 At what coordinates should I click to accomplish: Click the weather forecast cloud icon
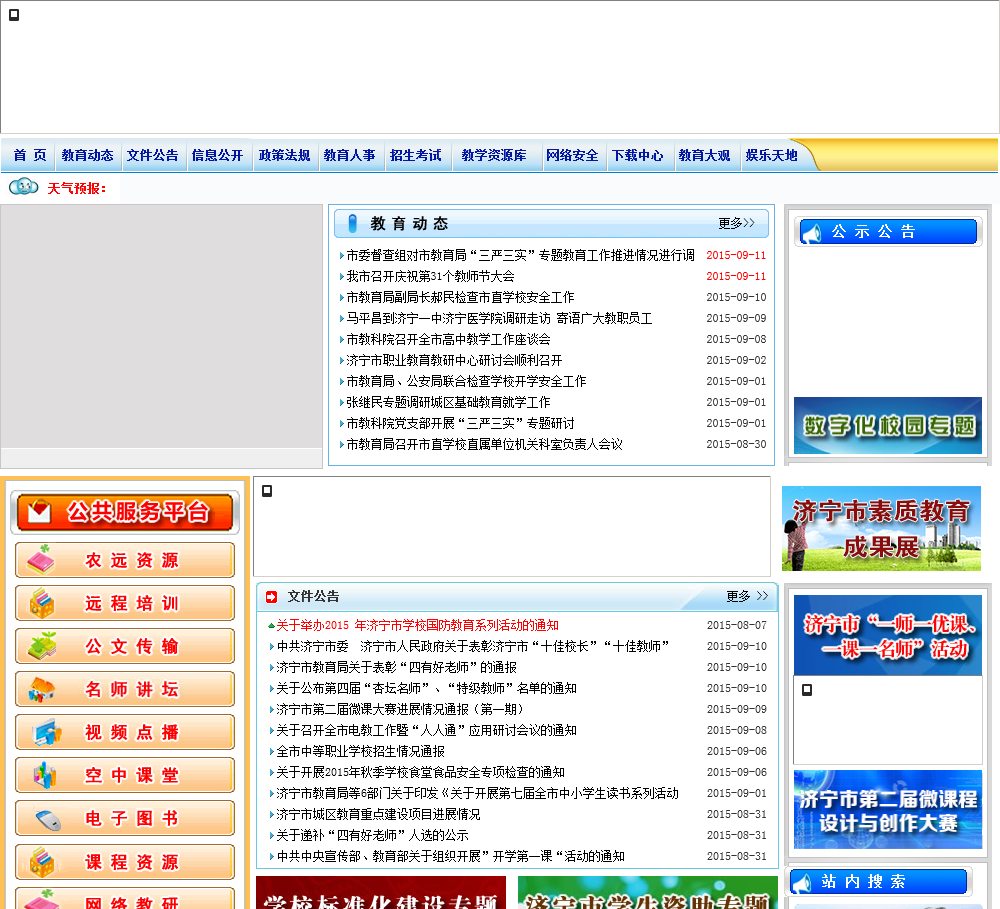(24, 187)
